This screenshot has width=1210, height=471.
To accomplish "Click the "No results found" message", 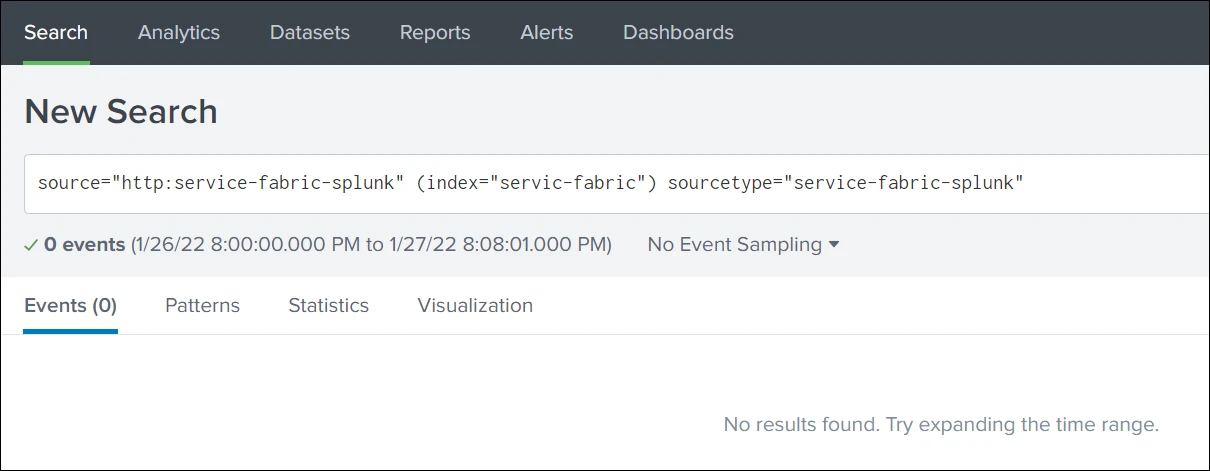I will (x=941, y=425).
